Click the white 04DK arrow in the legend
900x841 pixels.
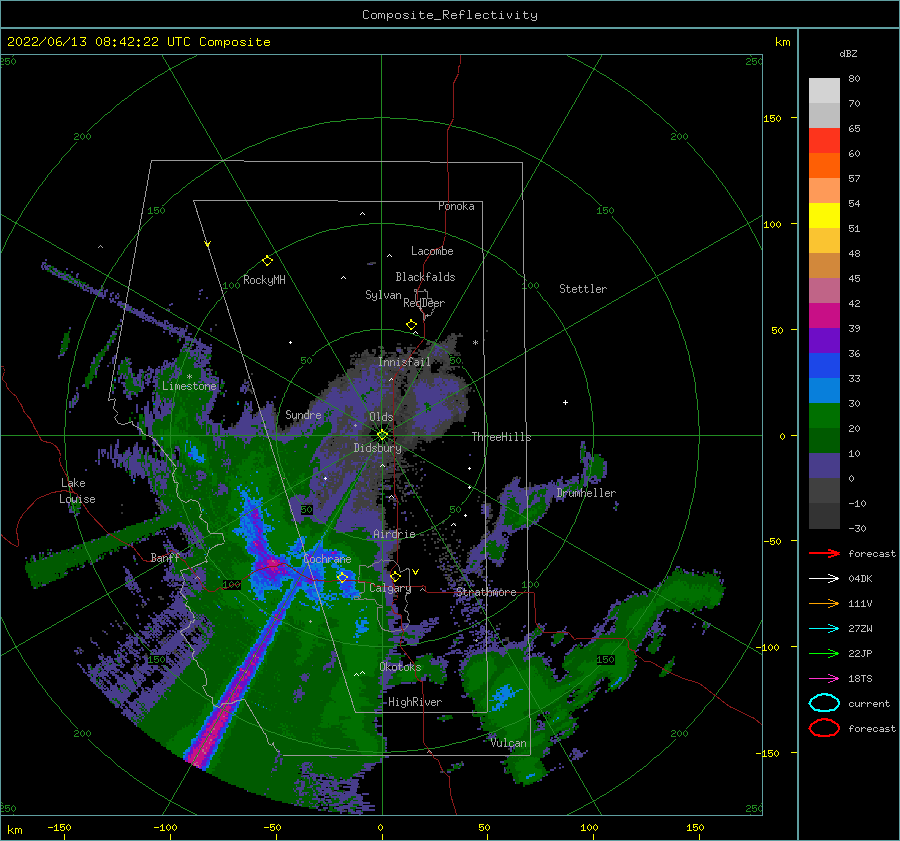tap(824, 578)
